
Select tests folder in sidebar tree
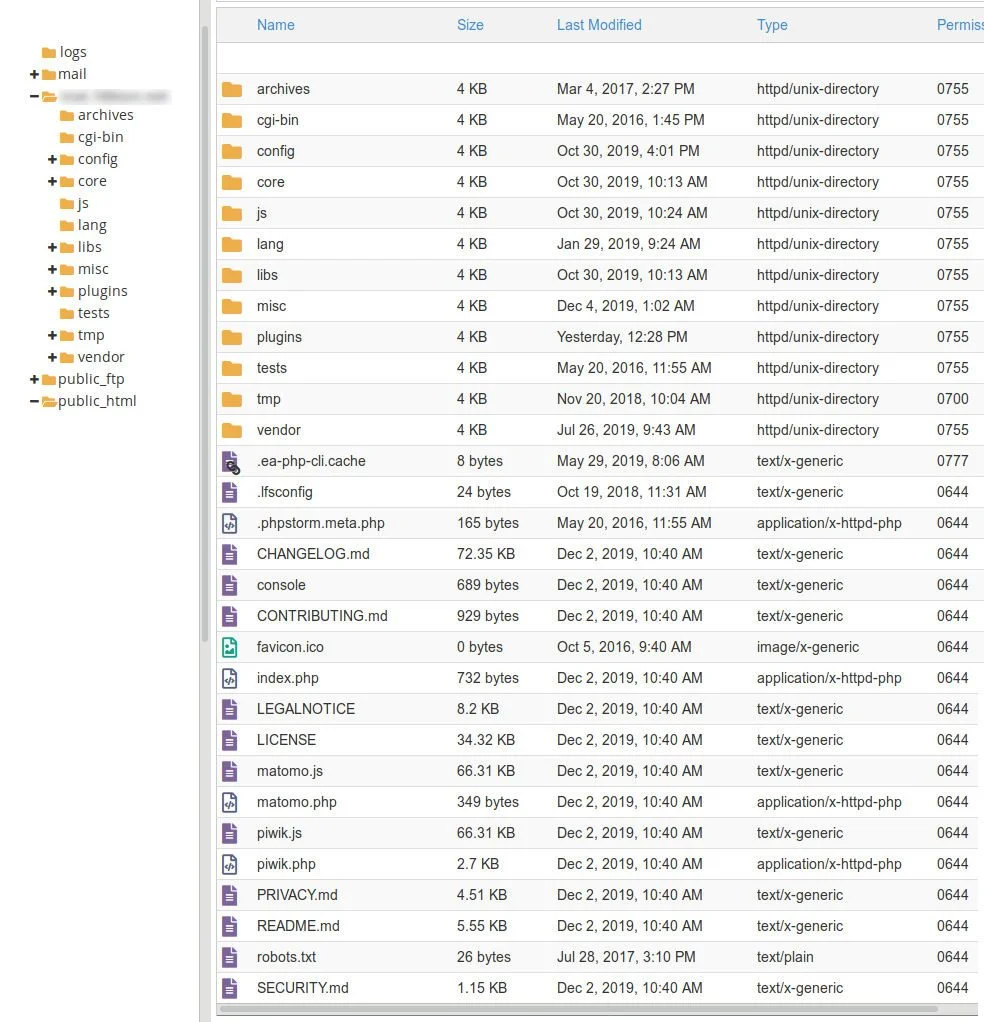(x=93, y=313)
